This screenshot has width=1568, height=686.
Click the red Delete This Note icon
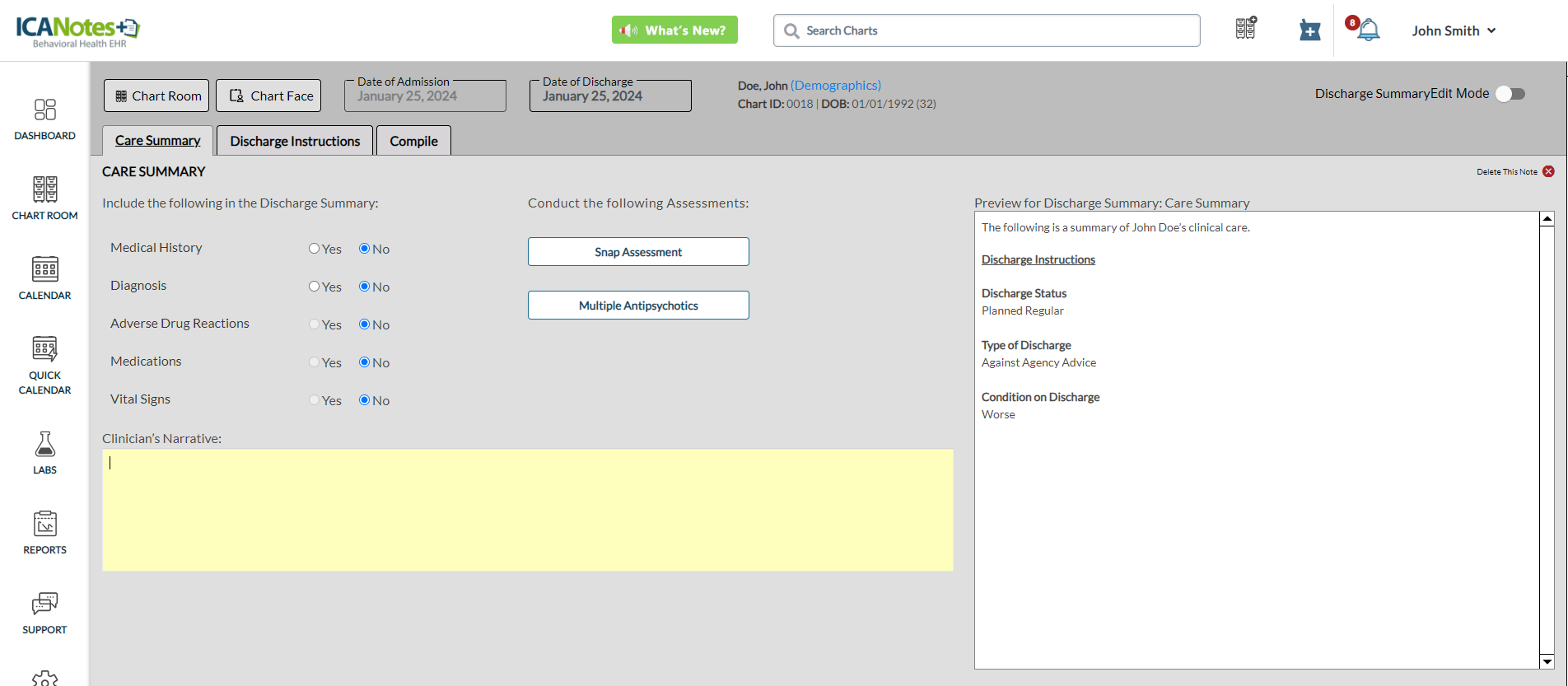pyautogui.click(x=1548, y=171)
